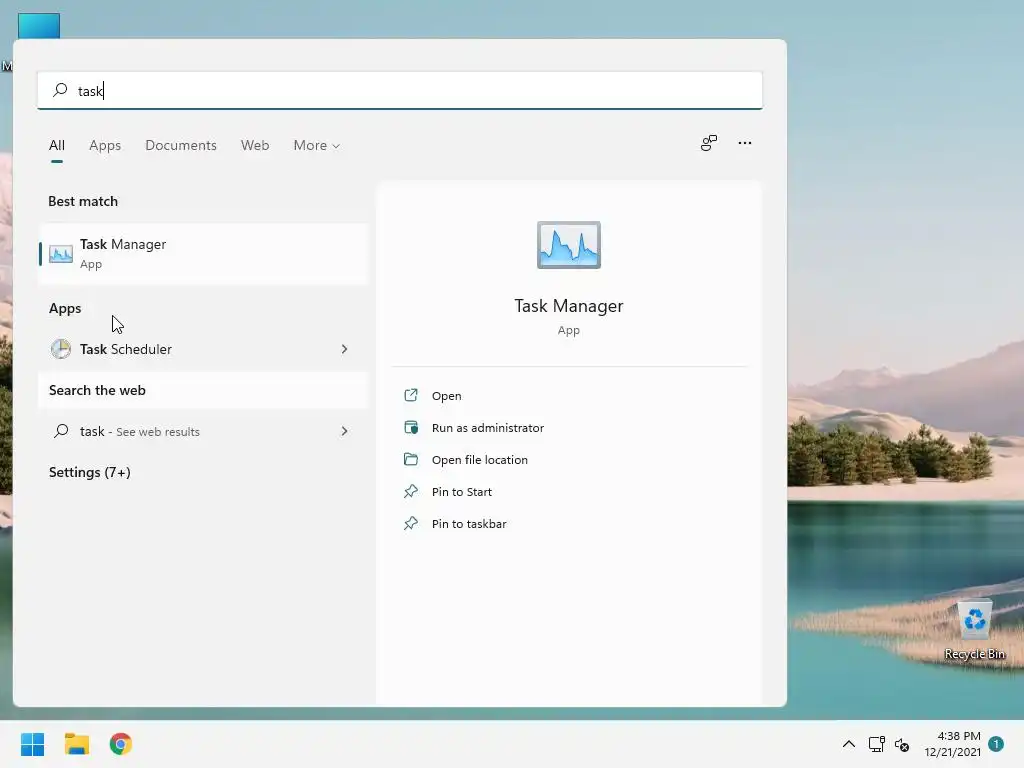Click the Windows Start button on taskbar
Image resolution: width=1024 pixels, height=768 pixels.
[33, 744]
